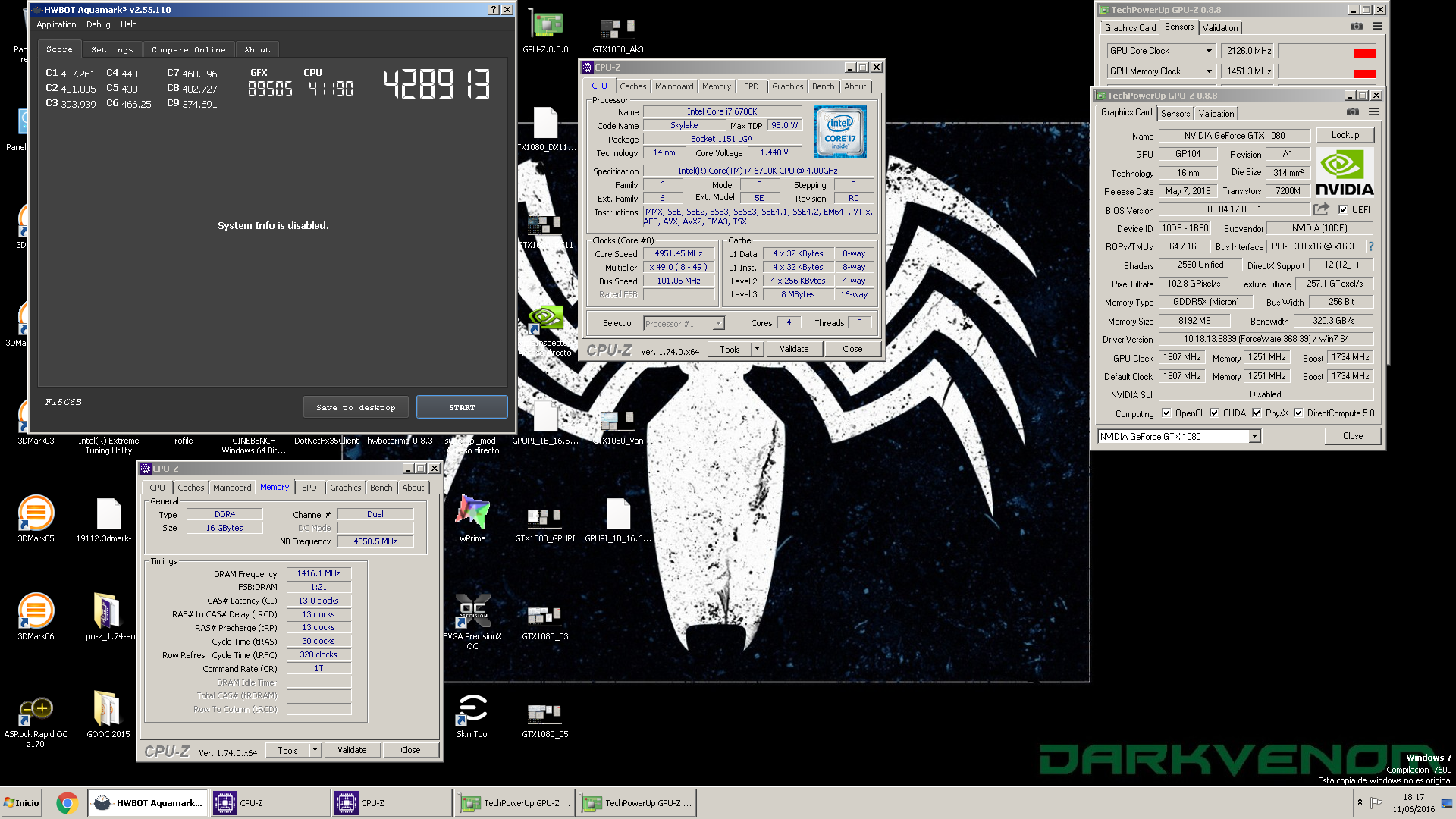Expand the GPU Memory Clock sensor dropdown
1456x819 pixels.
[1209, 71]
